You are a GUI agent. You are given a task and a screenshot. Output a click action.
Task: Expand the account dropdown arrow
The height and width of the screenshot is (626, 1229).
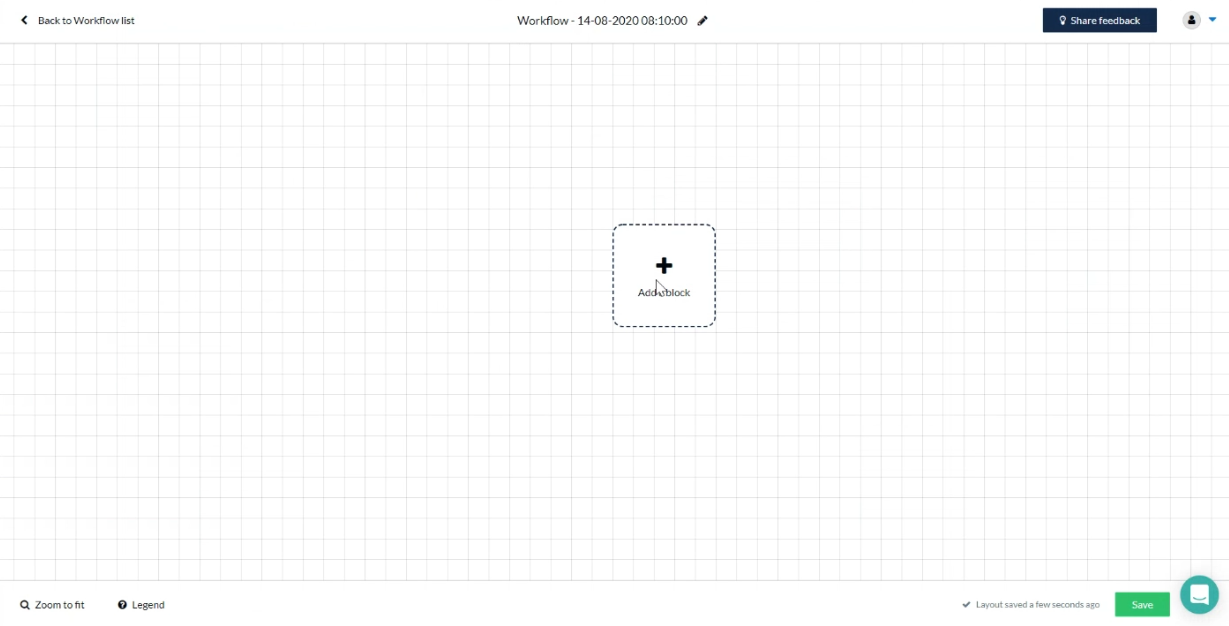point(1212,19)
